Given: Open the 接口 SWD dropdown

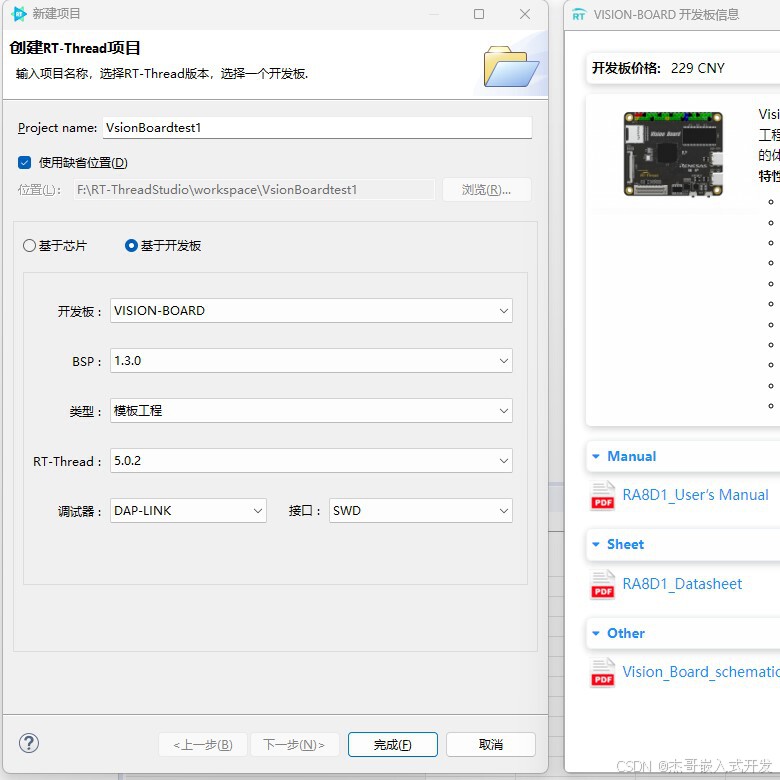Looking at the screenshot, I should (x=420, y=510).
